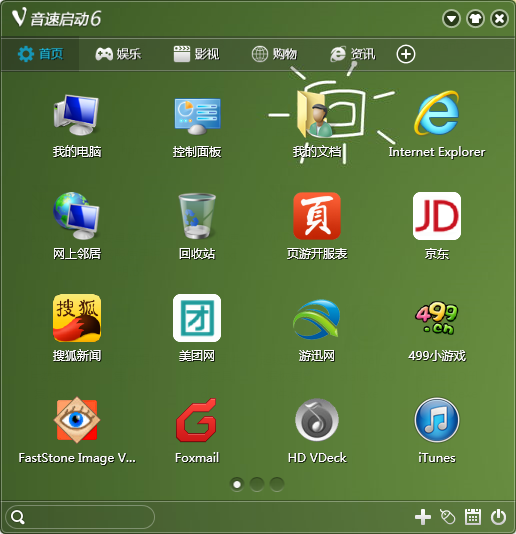Switch to 娱乐 tab
516x534 pixels.
(118, 54)
